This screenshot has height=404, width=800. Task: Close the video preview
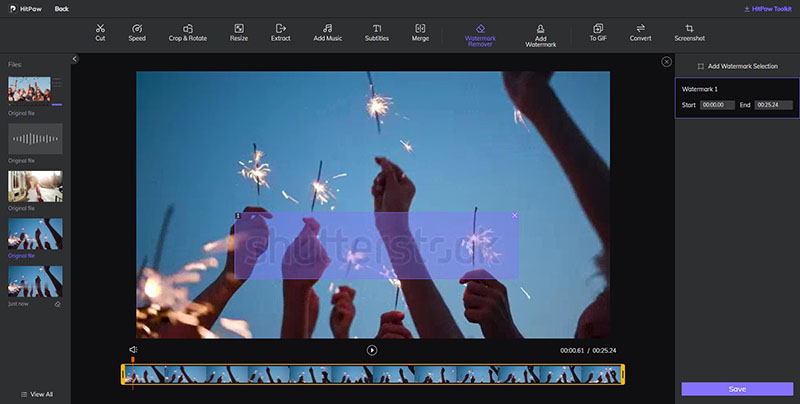tap(666, 61)
